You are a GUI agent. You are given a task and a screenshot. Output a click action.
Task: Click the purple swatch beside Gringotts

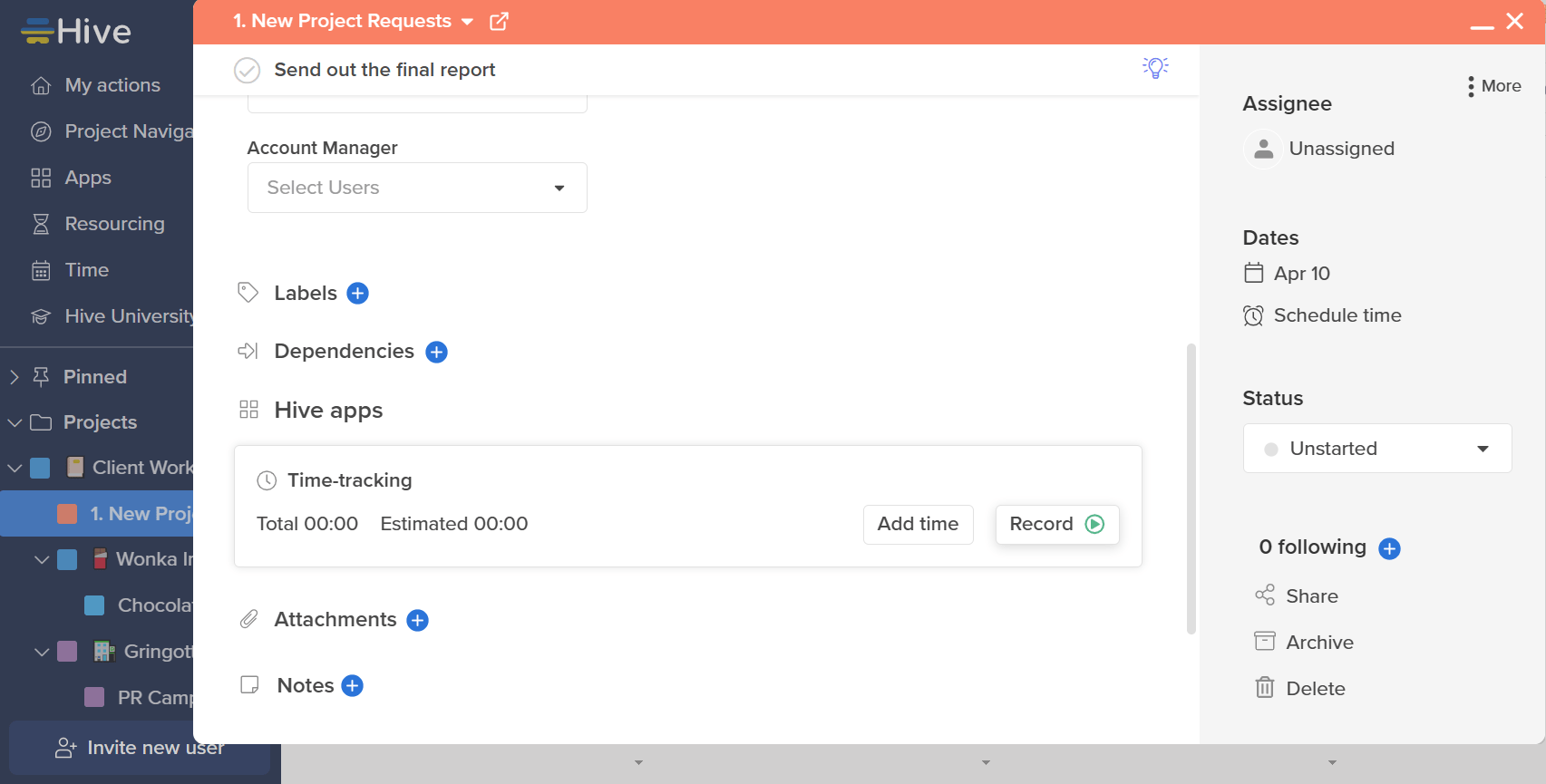pos(67,652)
